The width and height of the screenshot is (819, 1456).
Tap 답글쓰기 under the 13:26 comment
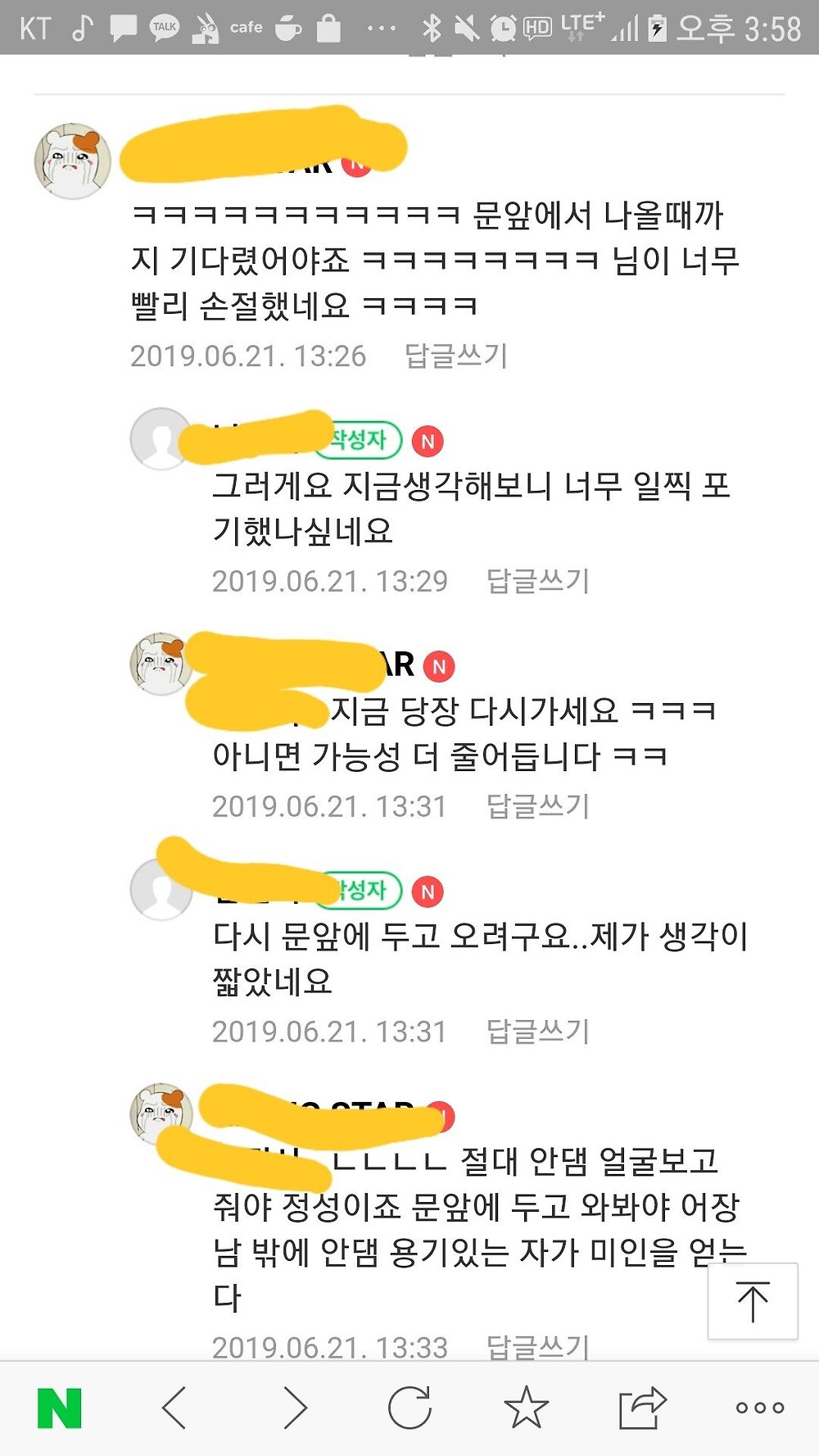tap(456, 356)
